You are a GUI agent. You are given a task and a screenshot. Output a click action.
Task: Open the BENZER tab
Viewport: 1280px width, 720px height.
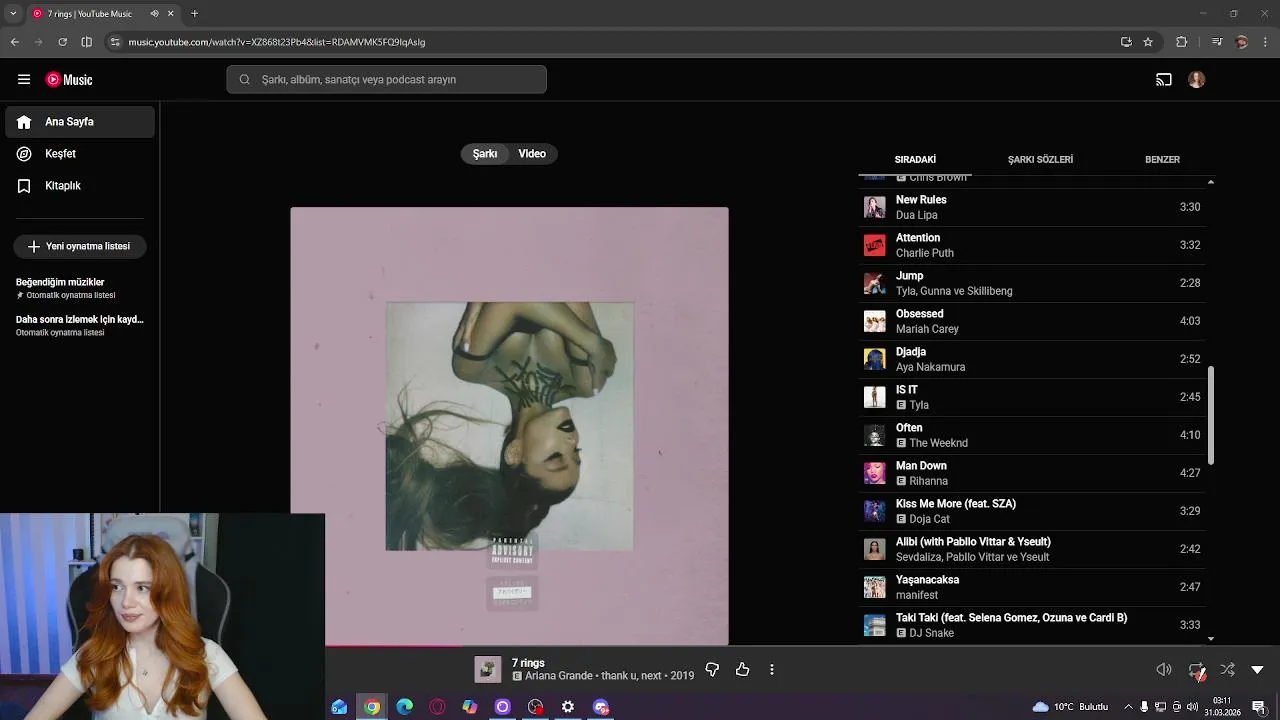(1162, 160)
